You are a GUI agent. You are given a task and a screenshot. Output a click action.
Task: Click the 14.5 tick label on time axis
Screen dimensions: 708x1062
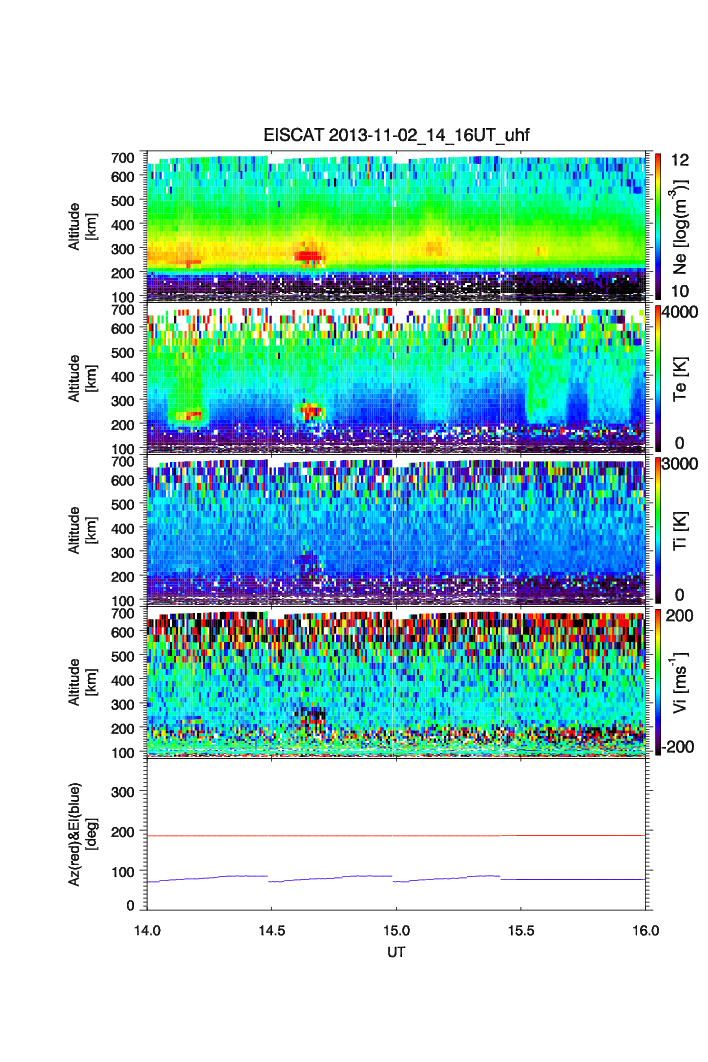[272, 931]
